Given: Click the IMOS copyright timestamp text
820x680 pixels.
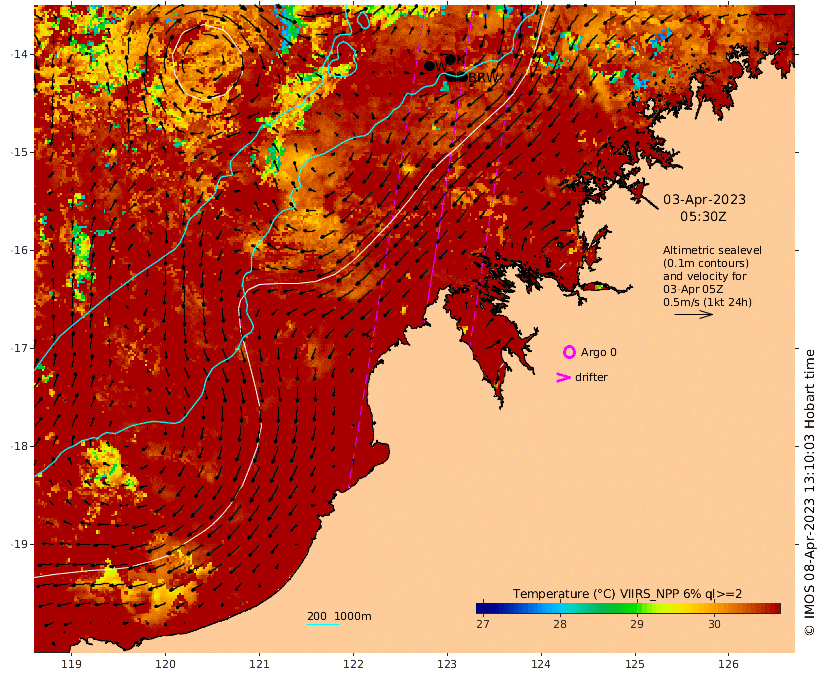Looking at the screenshot, I should click(x=809, y=492).
